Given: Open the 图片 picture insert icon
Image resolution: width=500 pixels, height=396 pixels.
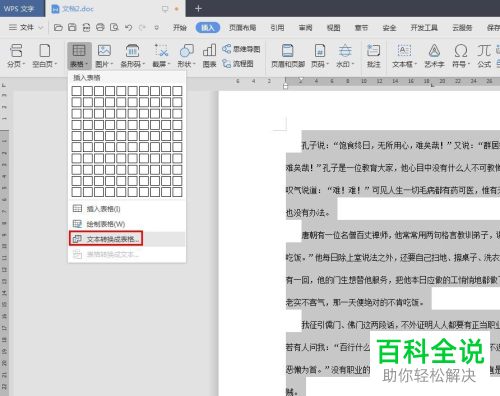Looking at the screenshot, I should [x=104, y=51].
